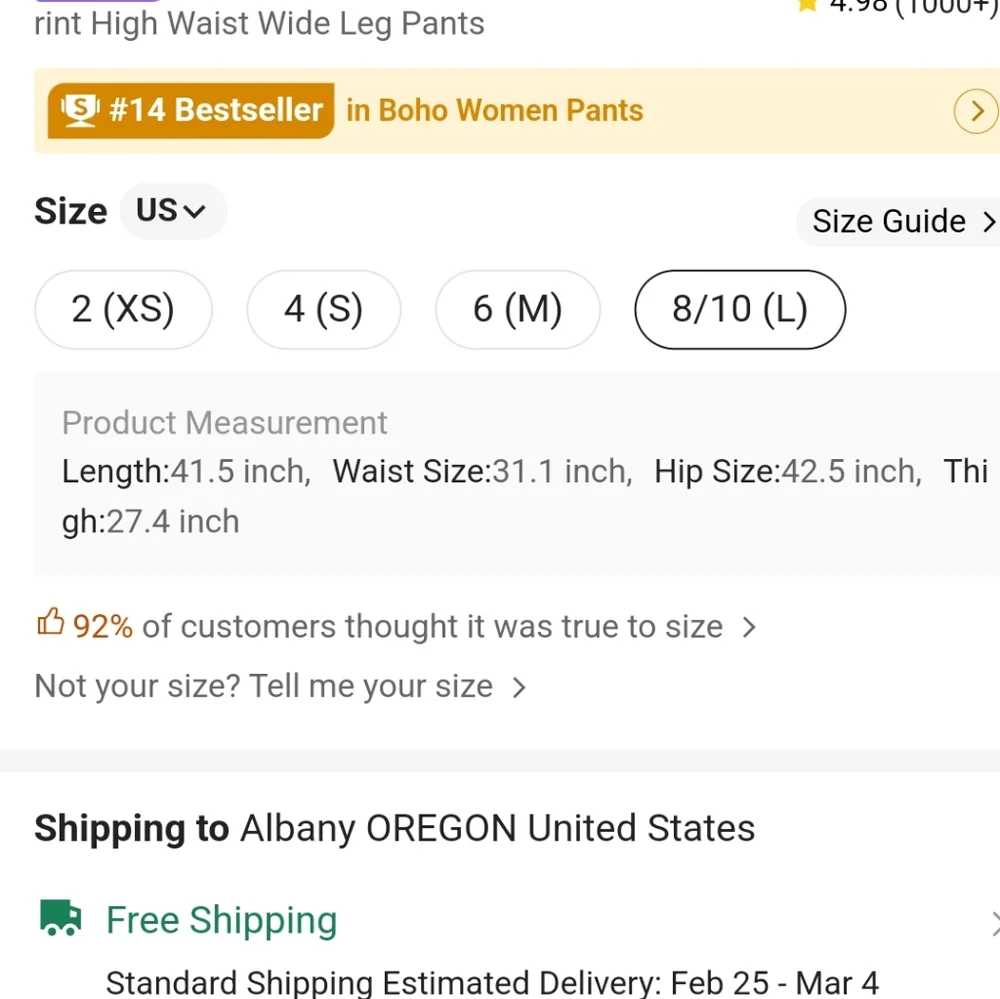
Task: Click the green Free Shipping truck icon
Action: (61, 917)
